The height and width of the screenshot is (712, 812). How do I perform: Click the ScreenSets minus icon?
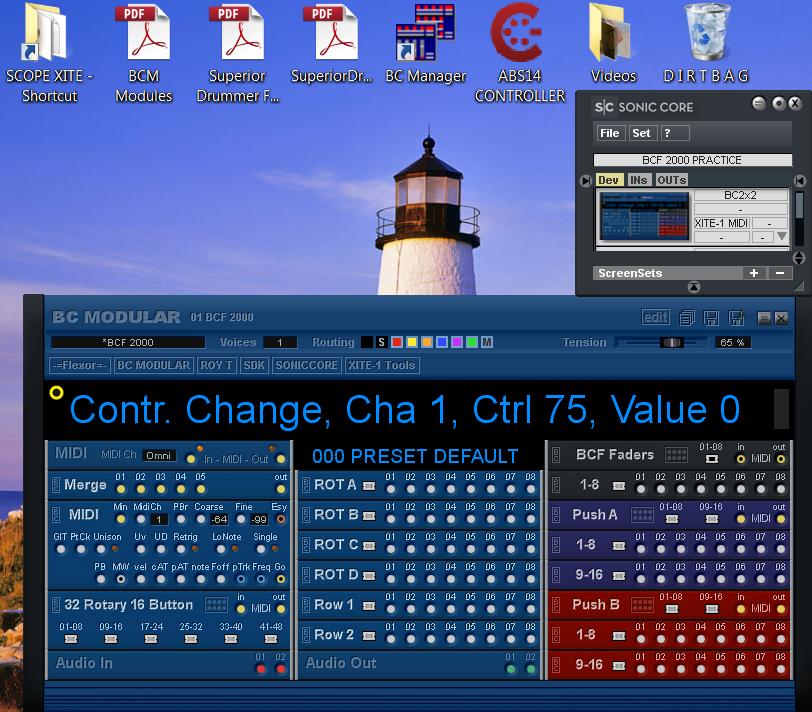click(x=779, y=273)
